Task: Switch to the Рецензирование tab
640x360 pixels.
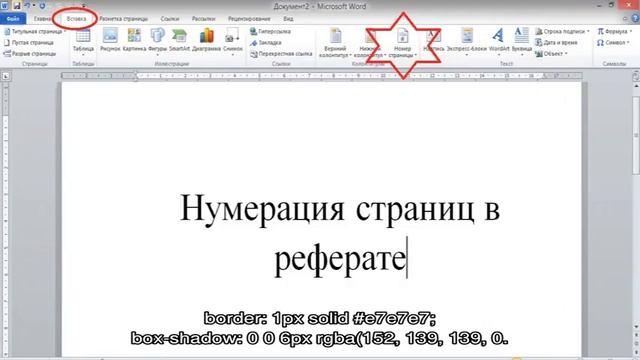Action: pos(249,19)
